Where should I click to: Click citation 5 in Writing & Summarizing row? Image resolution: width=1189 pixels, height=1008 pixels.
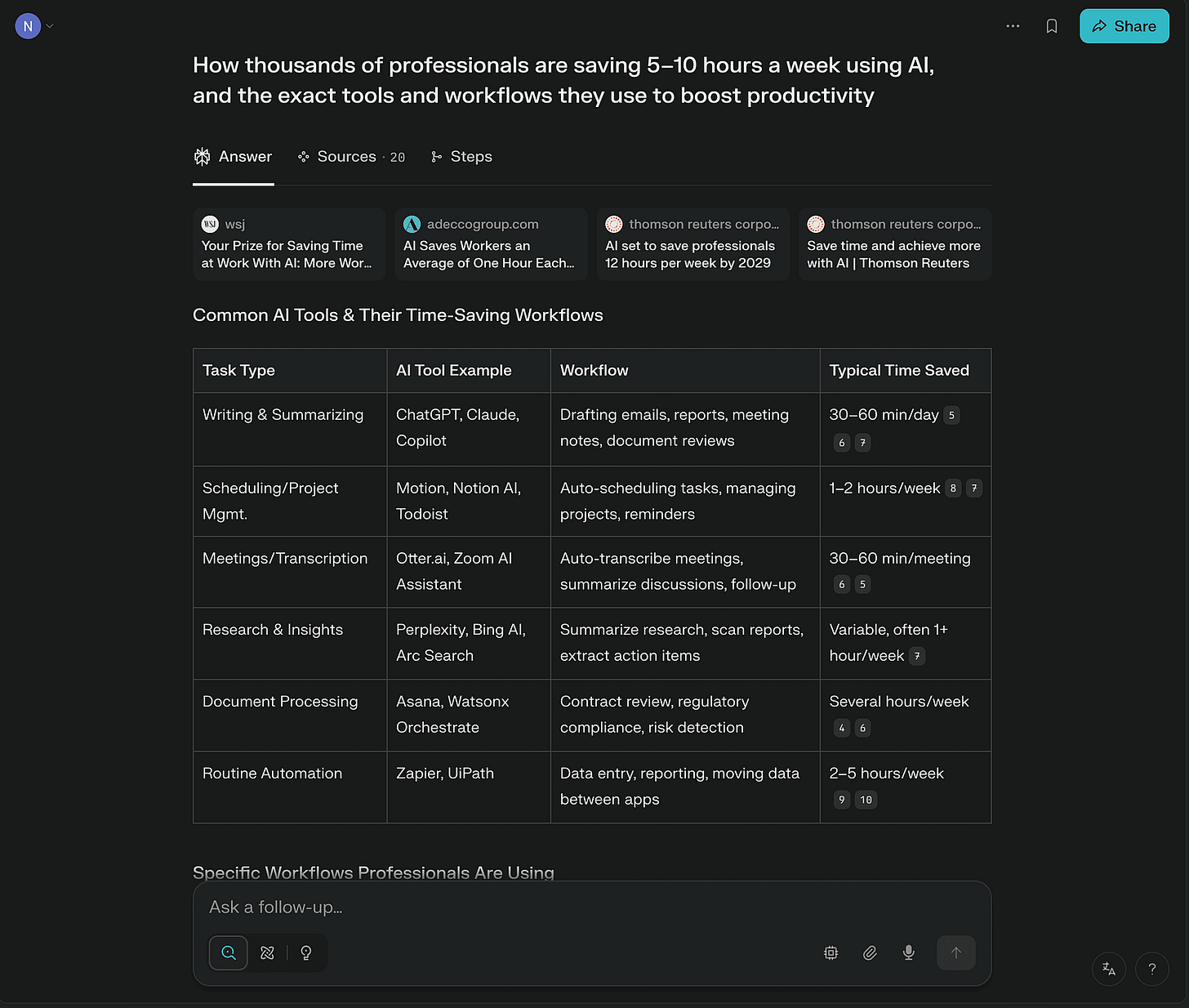951,415
